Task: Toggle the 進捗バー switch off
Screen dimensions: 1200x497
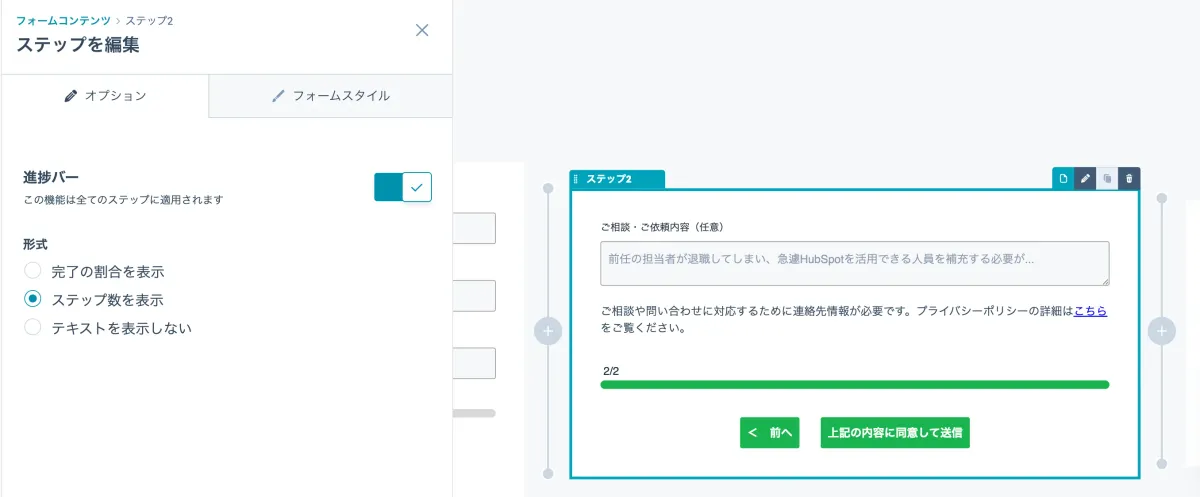Action: pyautogui.click(x=403, y=186)
